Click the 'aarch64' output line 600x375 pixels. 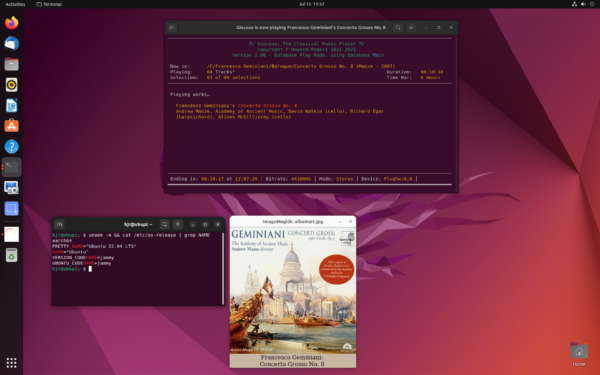pyautogui.click(x=62, y=241)
